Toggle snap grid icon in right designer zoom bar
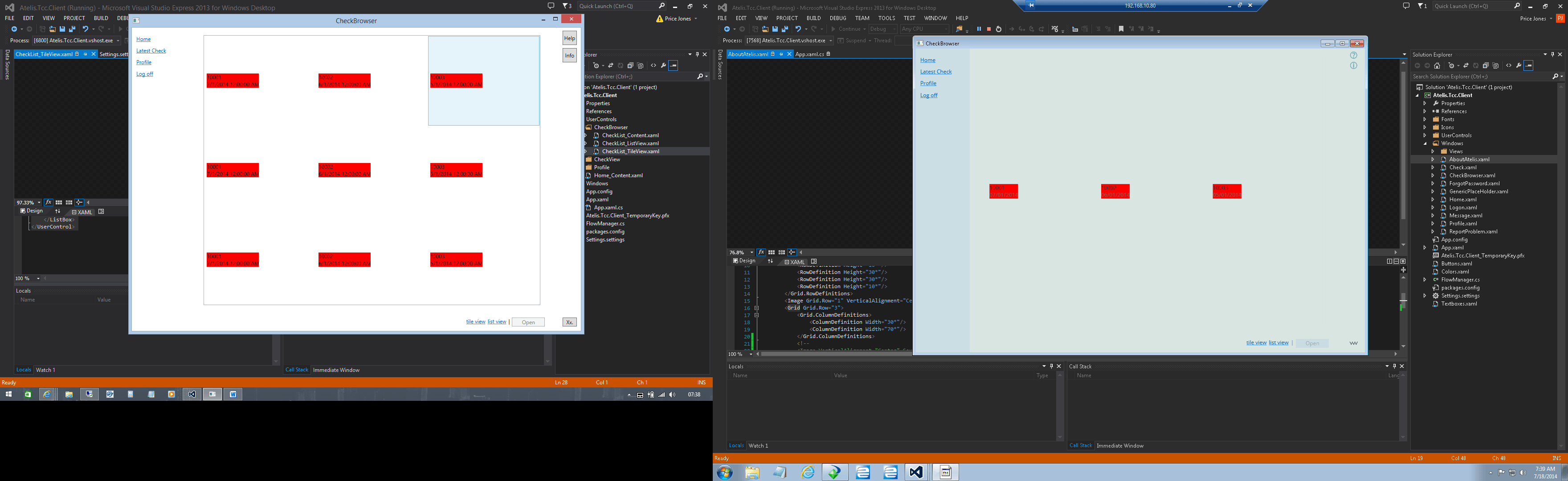 point(771,252)
